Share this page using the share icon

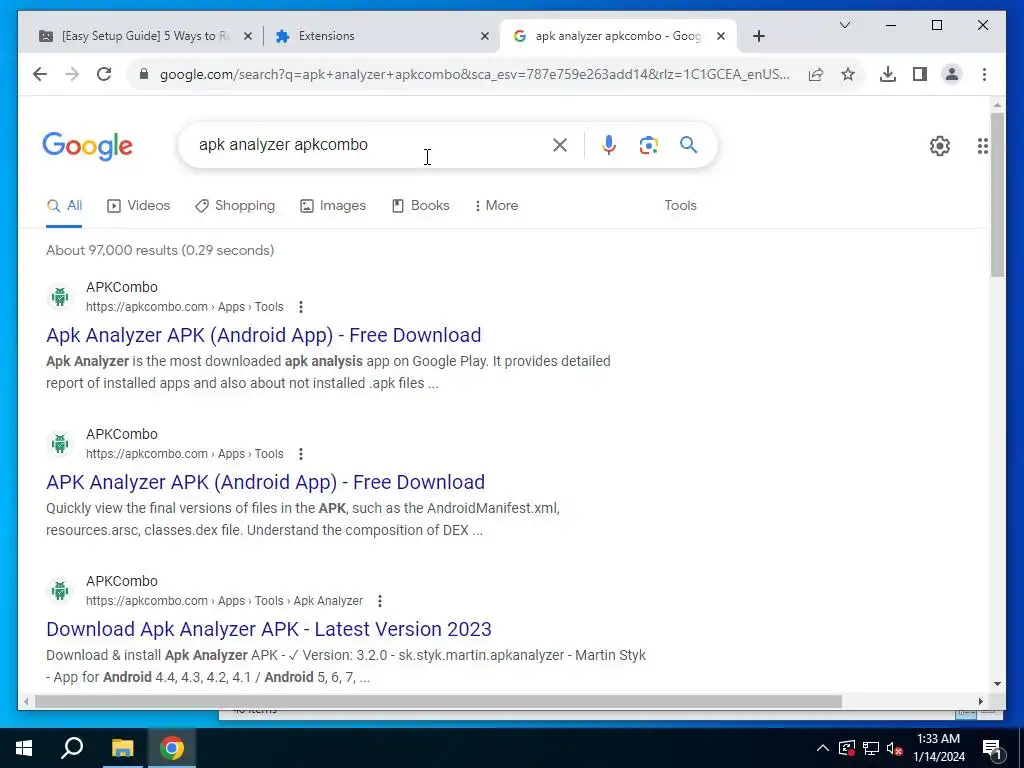click(816, 74)
